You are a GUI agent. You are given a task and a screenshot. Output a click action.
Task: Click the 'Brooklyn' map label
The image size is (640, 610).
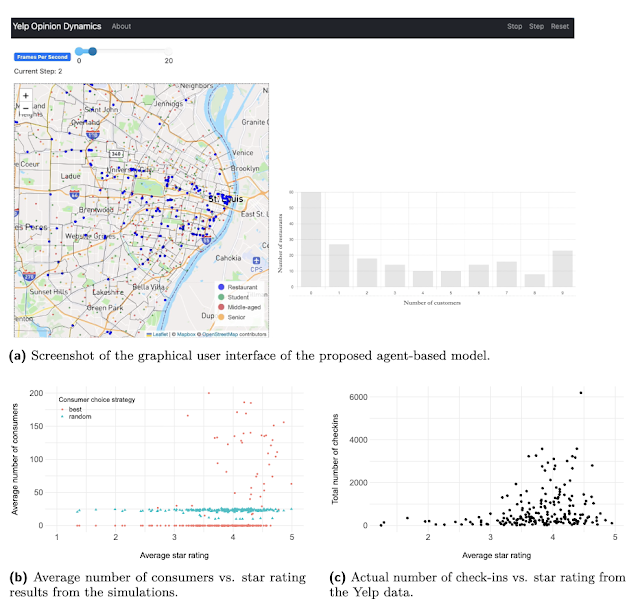(245, 168)
